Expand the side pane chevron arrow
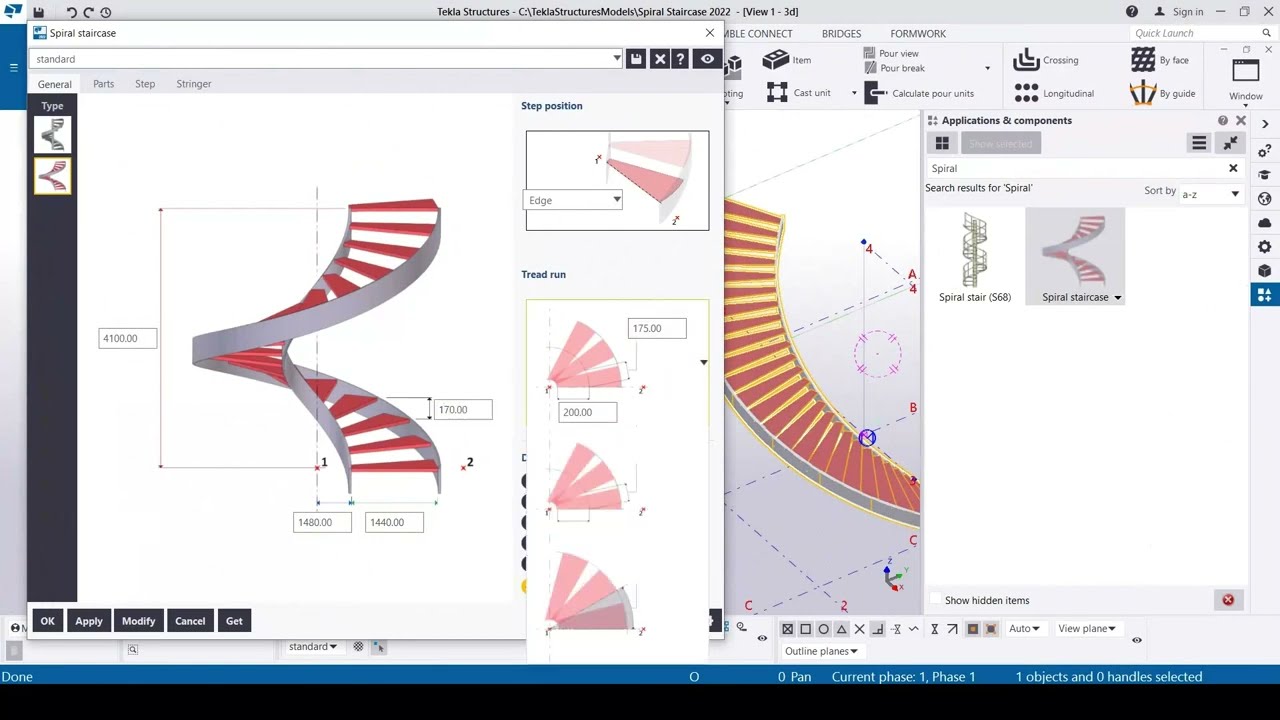The height and width of the screenshot is (720, 1280). click(1265, 124)
